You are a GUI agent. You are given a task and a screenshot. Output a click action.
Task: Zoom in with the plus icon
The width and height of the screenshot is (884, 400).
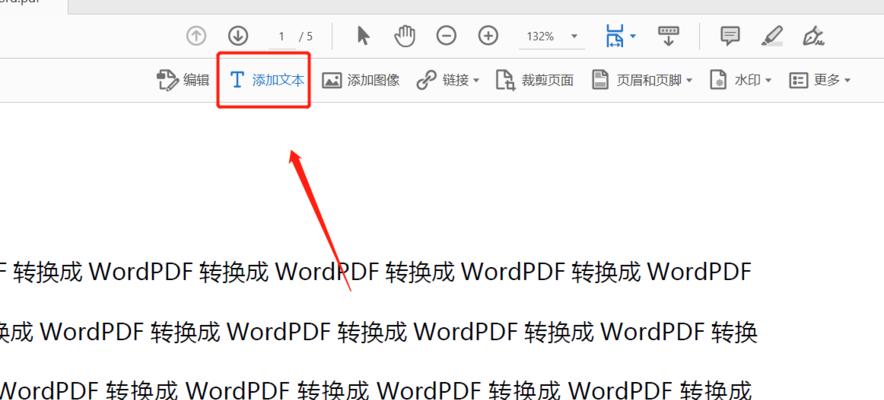[x=488, y=36]
